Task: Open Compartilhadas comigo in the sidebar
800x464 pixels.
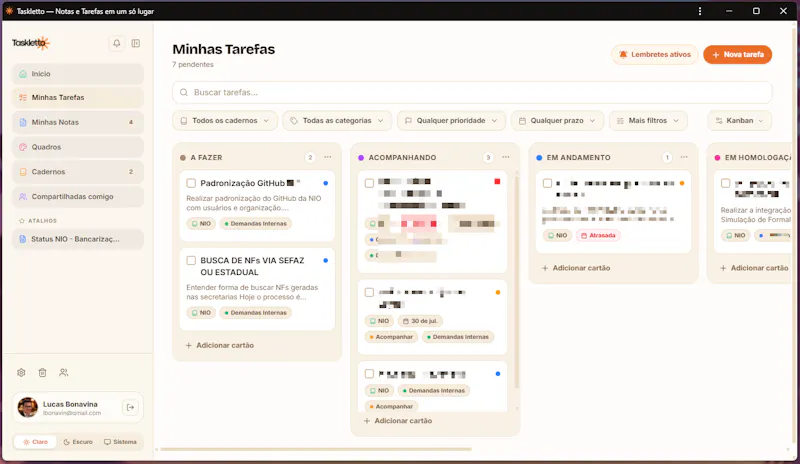Action: [78, 197]
